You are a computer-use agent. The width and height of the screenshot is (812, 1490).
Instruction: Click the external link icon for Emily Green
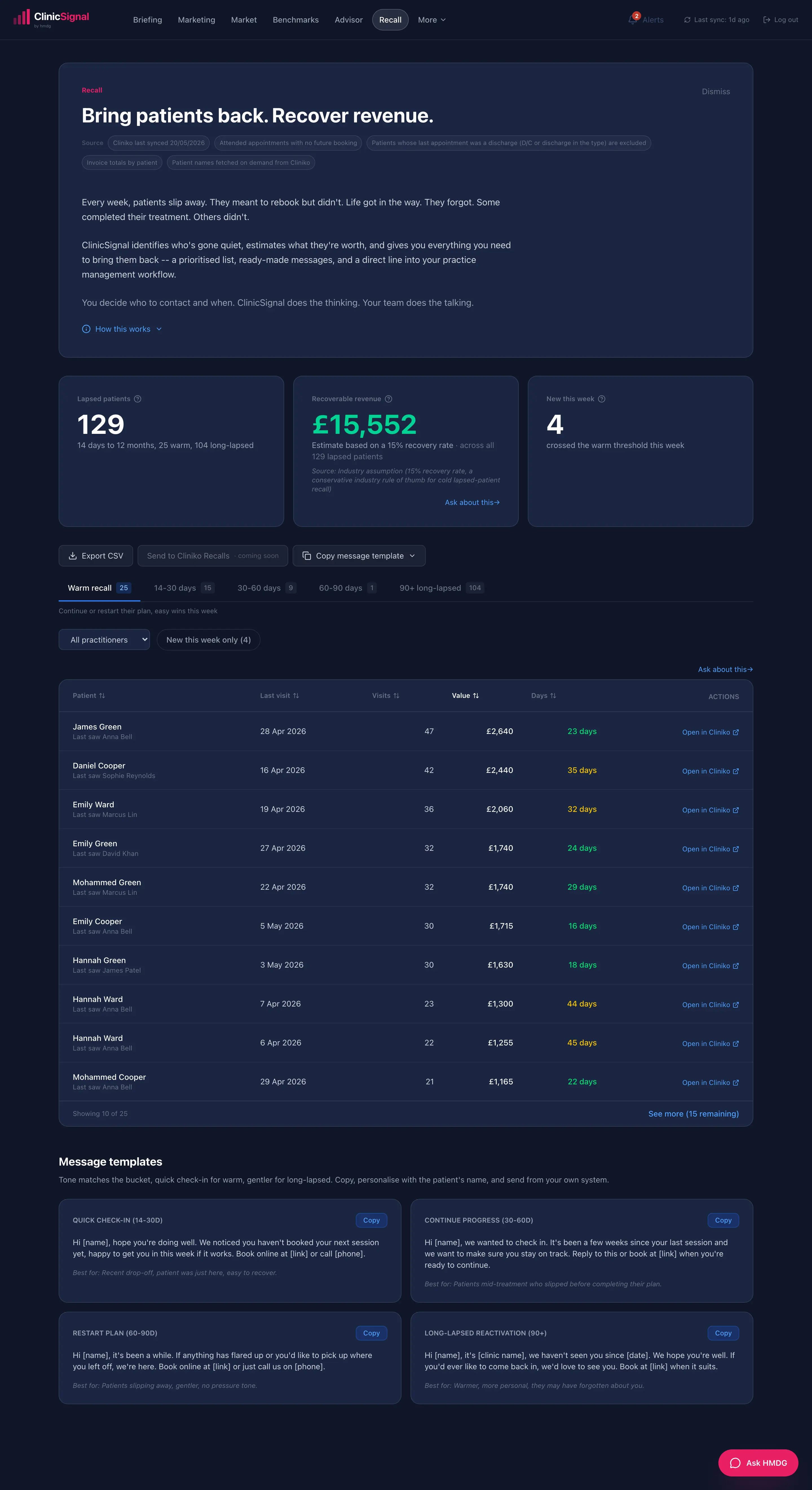pyautogui.click(x=736, y=849)
